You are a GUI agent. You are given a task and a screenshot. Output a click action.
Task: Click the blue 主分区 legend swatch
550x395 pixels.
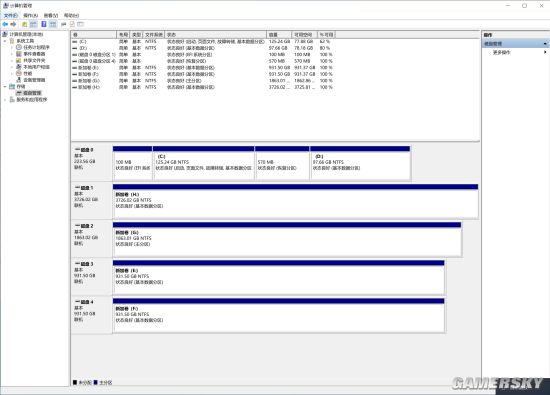[95, 382]
